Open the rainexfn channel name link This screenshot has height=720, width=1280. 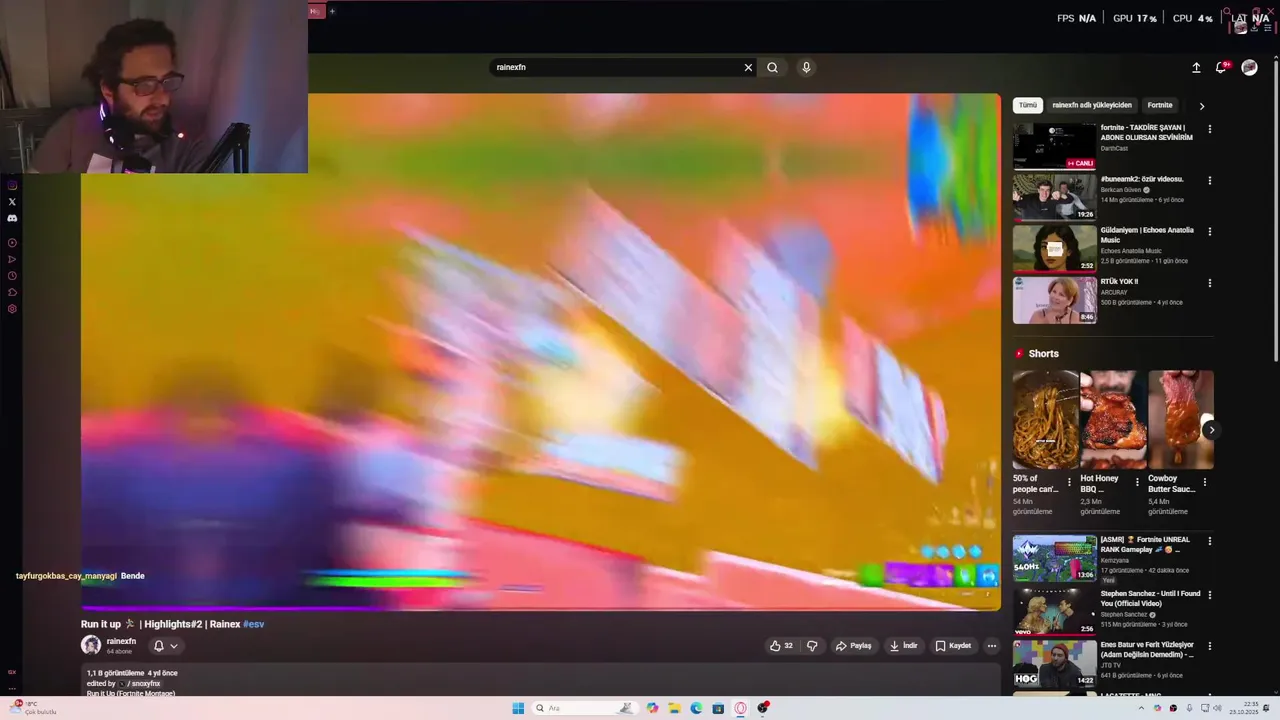click(121, 641)
